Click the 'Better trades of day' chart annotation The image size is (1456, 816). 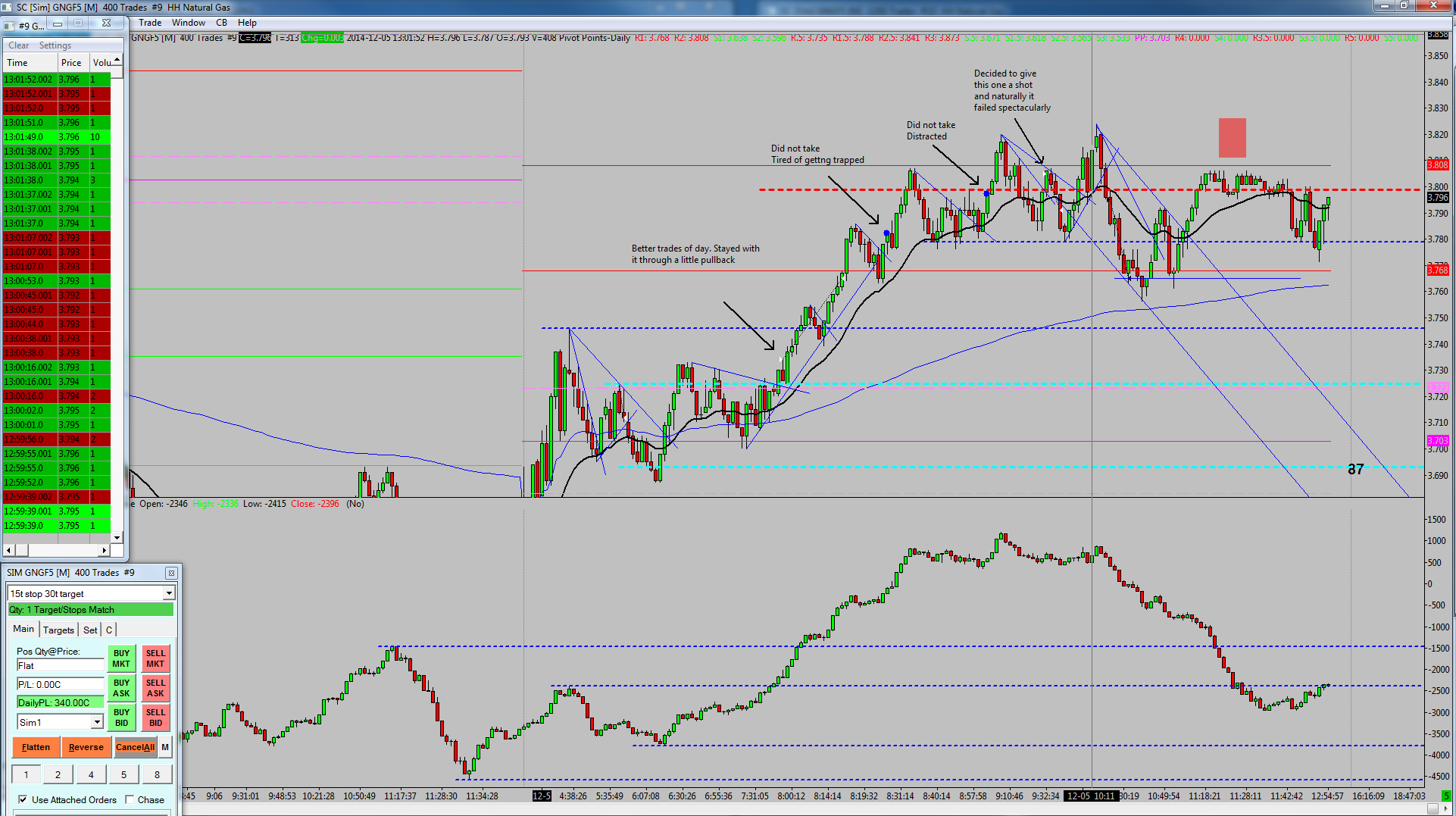click(695, 254)
